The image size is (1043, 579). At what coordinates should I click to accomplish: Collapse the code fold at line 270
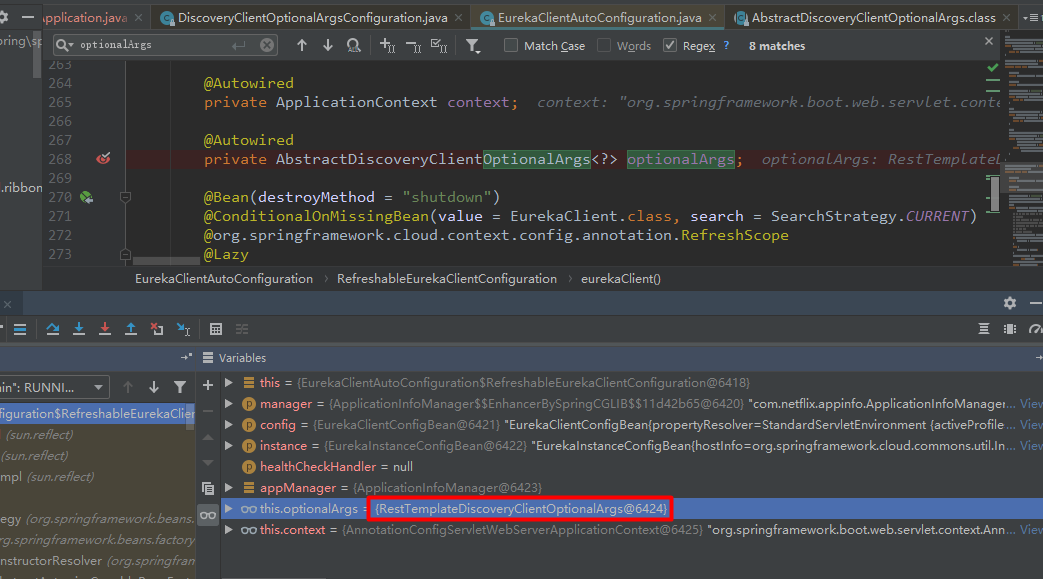pos(125,197)
